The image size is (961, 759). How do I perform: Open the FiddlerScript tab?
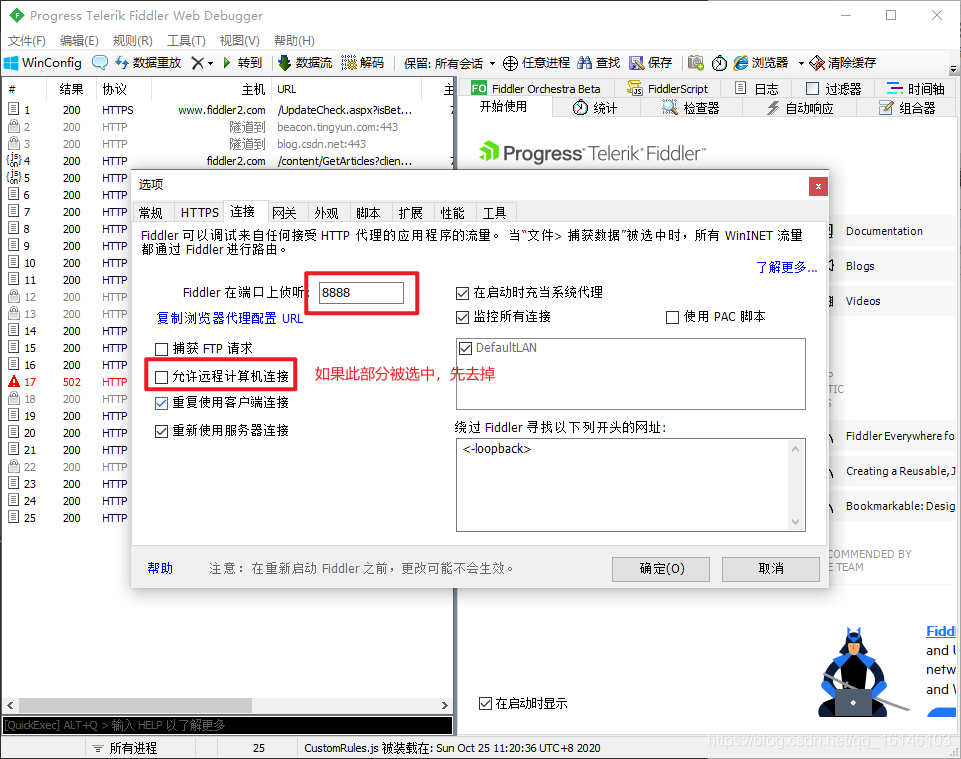[x=667, y=89]
